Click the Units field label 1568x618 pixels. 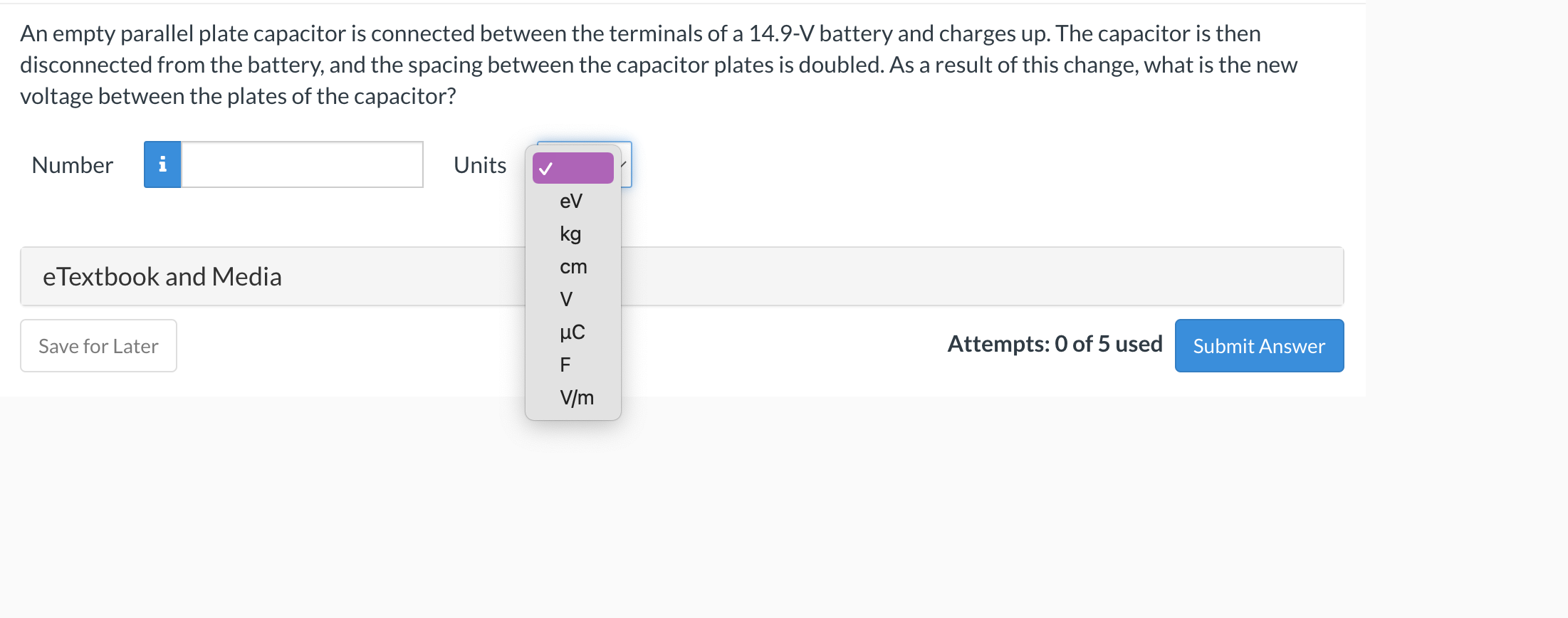[479, 164]
